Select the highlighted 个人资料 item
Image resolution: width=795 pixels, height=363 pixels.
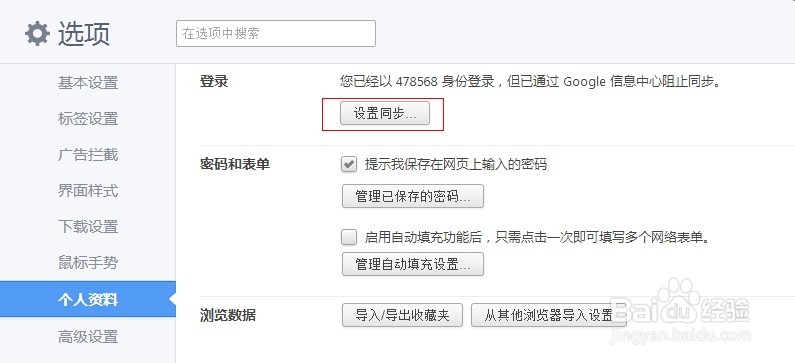[x=88, y=300]
